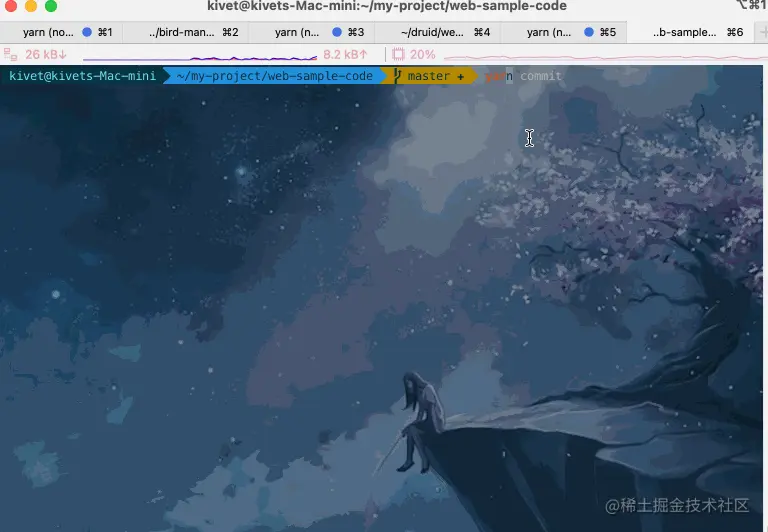Select the yarn (n... tab ⌘3
This screenshot has height=532, width=768.
coord(312,32)
